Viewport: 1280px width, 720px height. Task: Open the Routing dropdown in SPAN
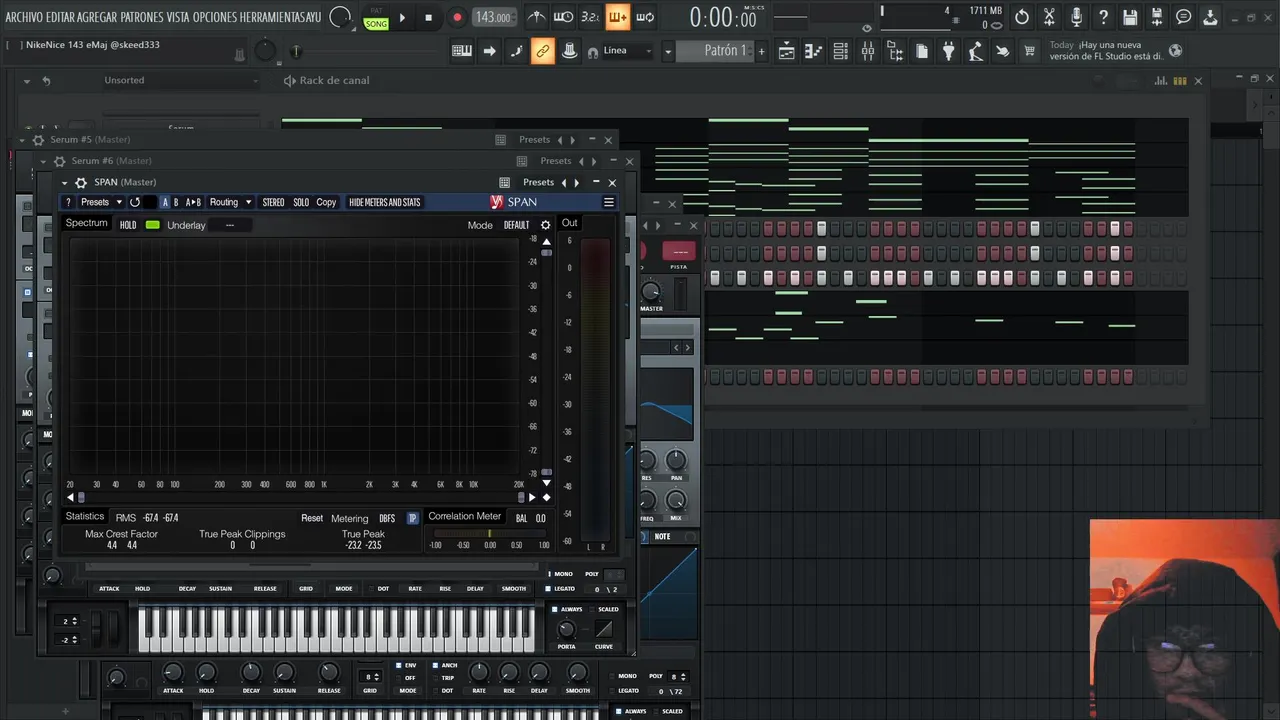coord(230,202)
